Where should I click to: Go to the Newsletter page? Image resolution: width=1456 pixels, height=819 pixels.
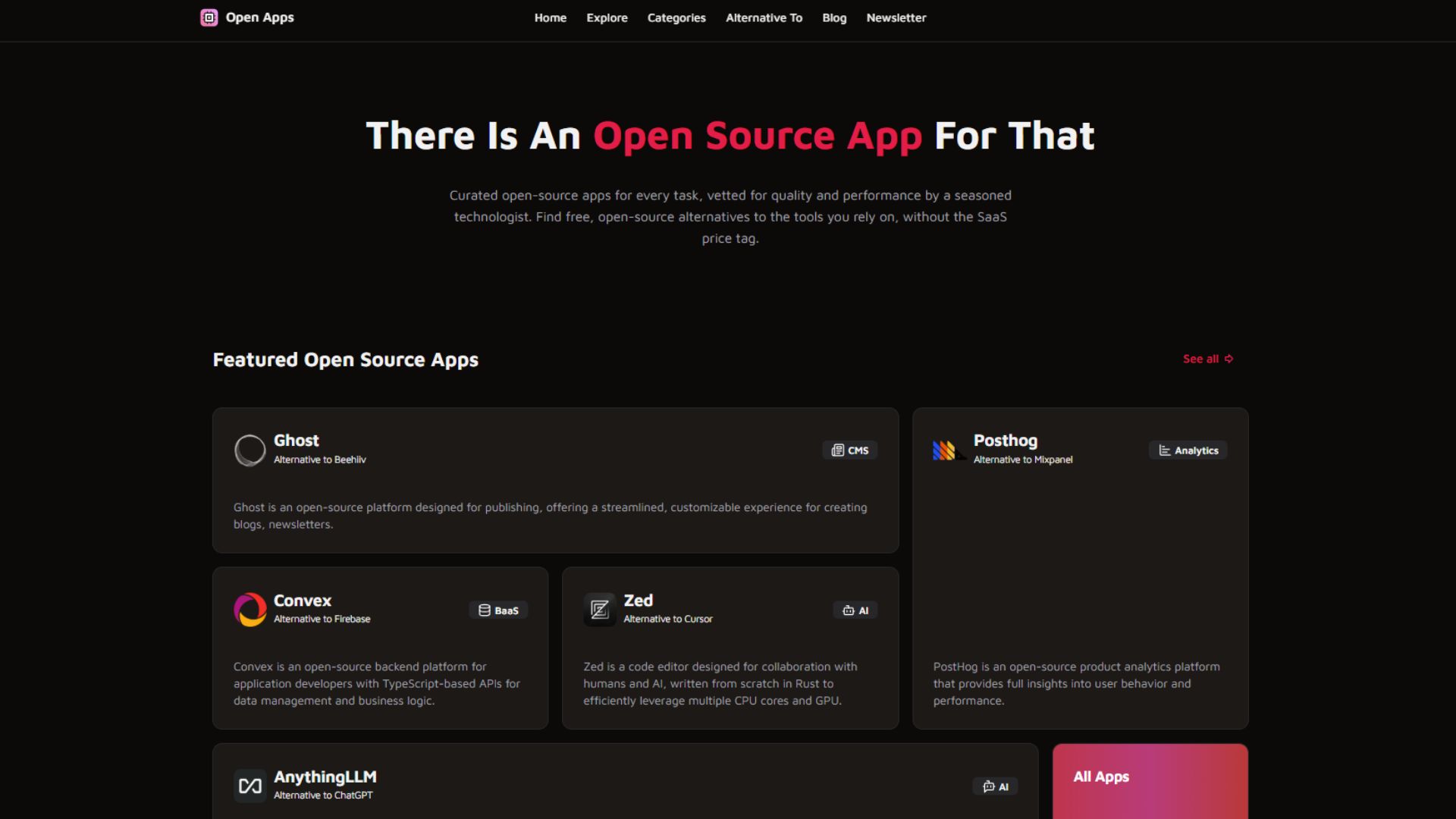coord(896,17)
